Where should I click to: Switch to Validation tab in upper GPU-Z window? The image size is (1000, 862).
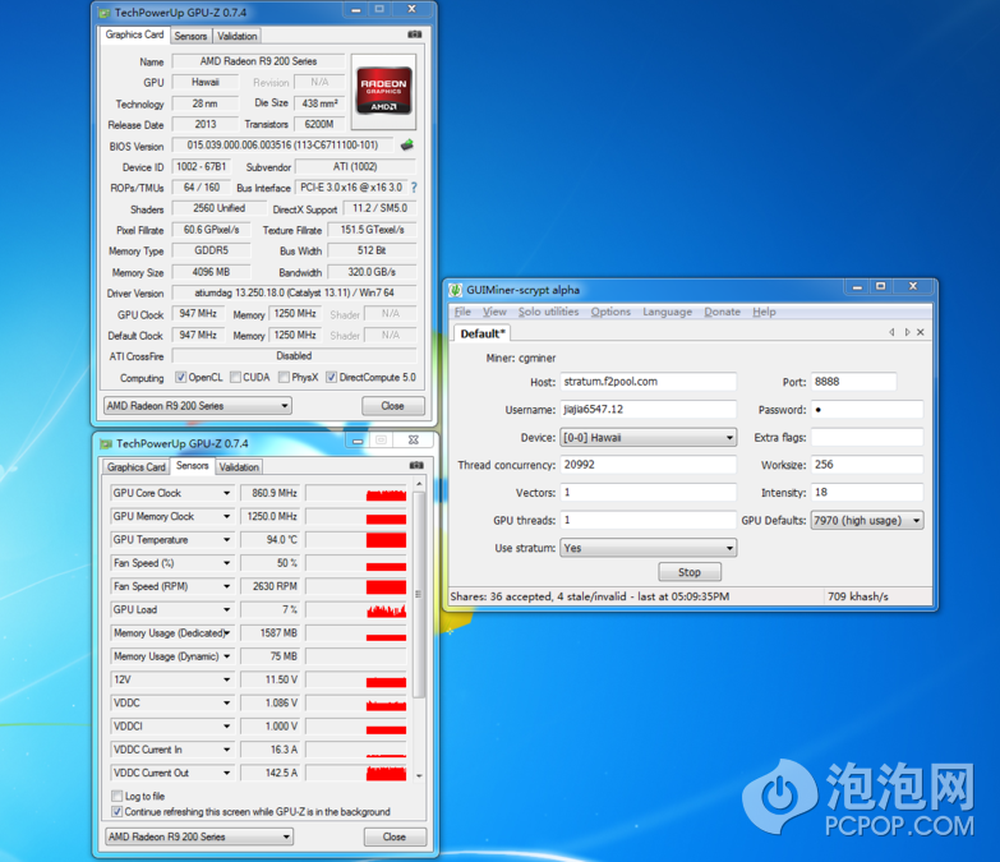(237, 36)
